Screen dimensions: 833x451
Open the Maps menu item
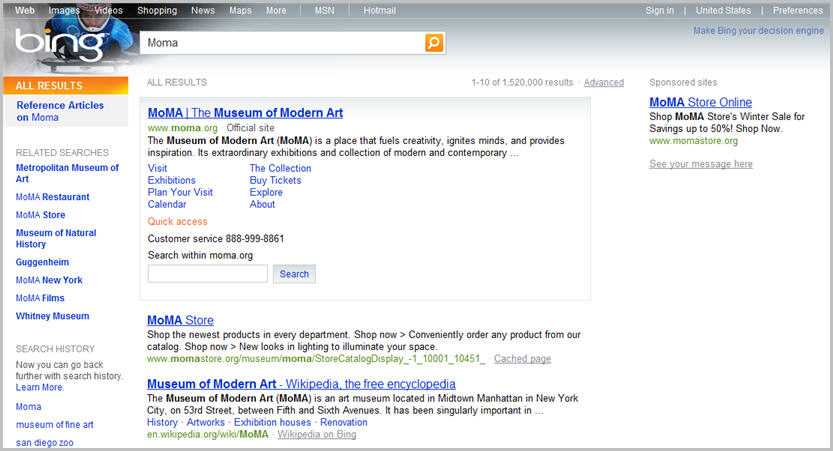(x=240, y=11)
